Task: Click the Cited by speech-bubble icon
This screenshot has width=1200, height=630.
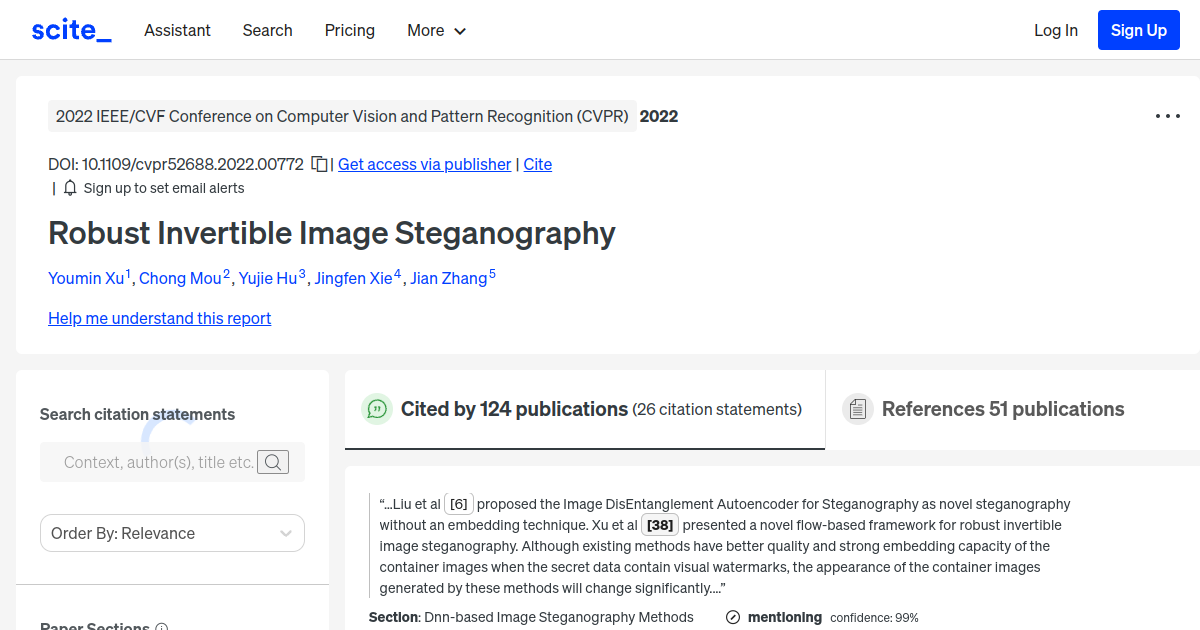Action: pos(376,409)
